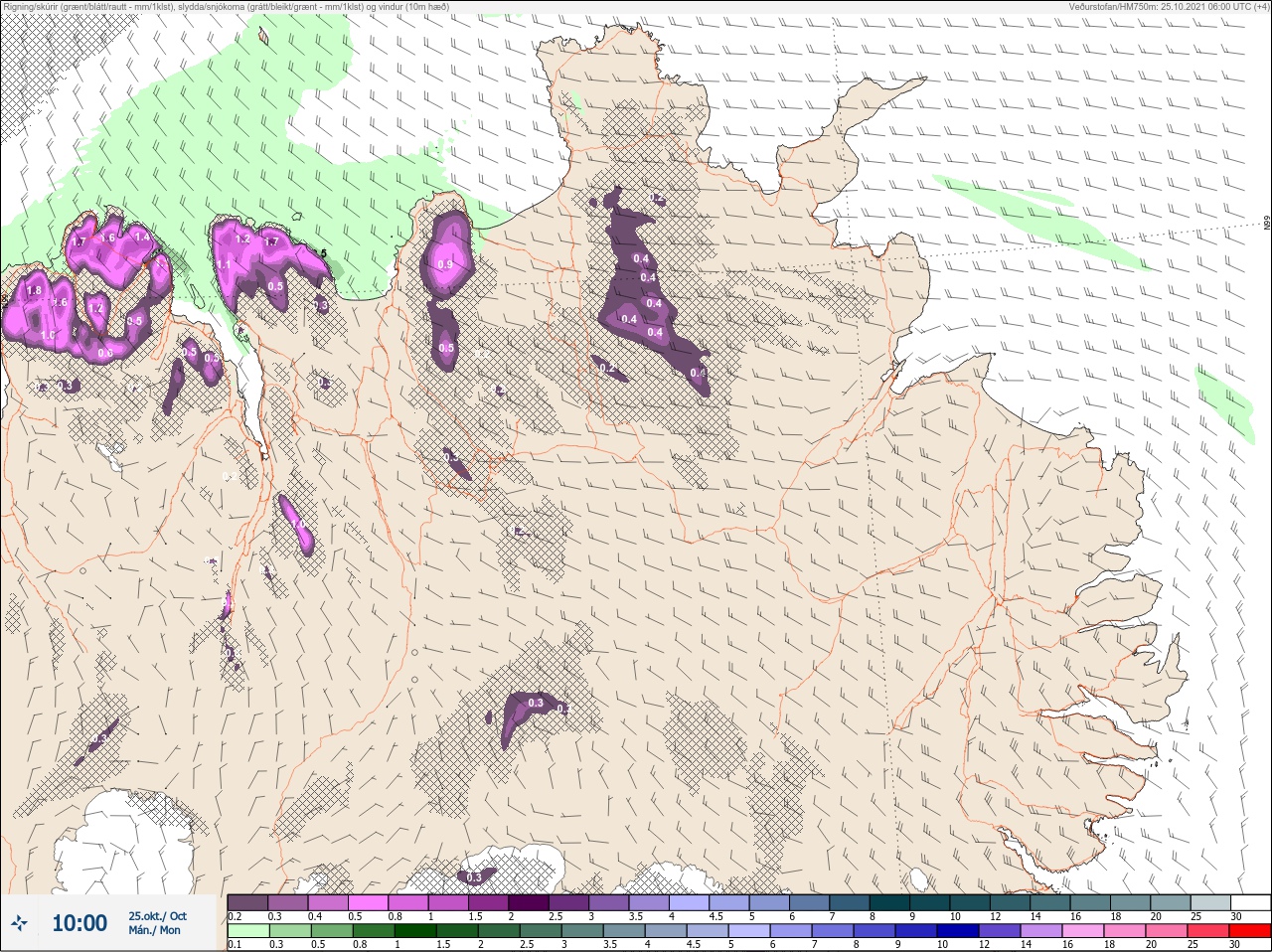Click the Veðurstofan logo icon beside 10:00
The height and width of the screenshot is (952, 1272).
coord(19,923)
